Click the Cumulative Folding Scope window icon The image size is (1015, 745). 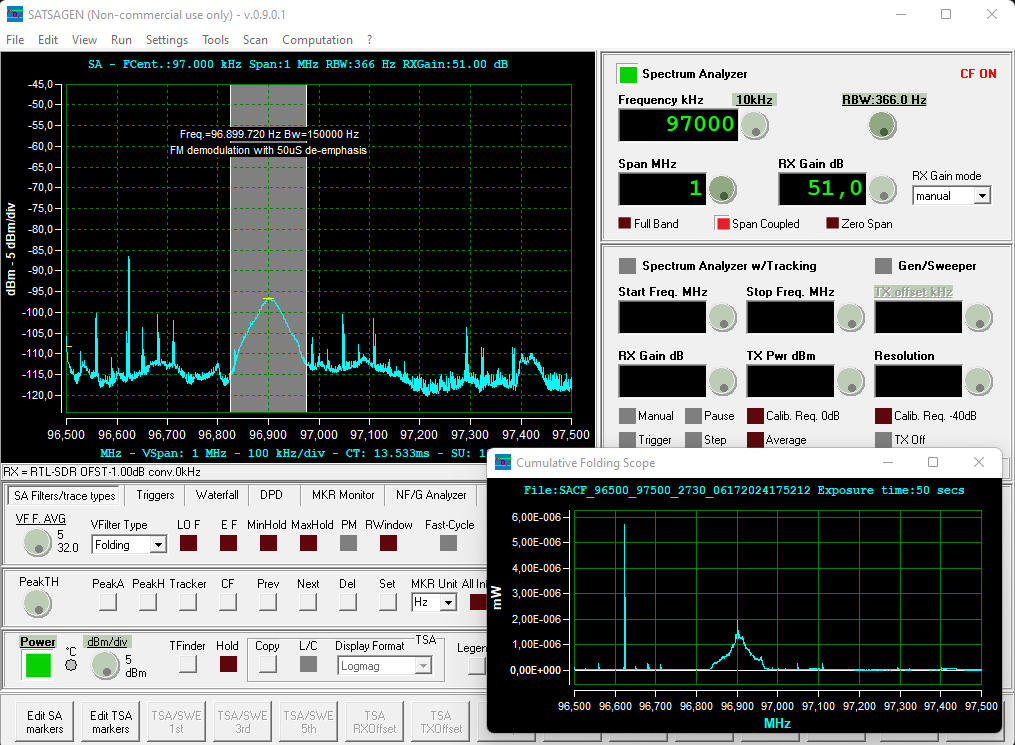503,462
